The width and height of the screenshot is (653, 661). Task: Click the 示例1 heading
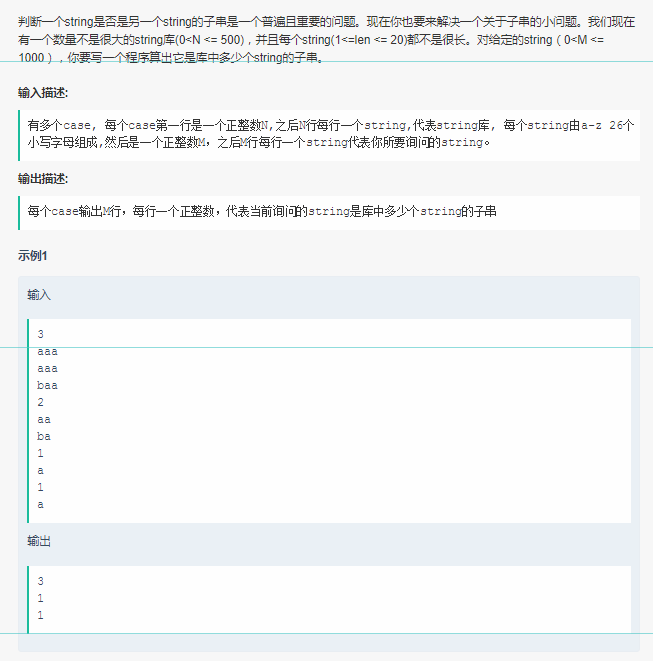point(32,255)
